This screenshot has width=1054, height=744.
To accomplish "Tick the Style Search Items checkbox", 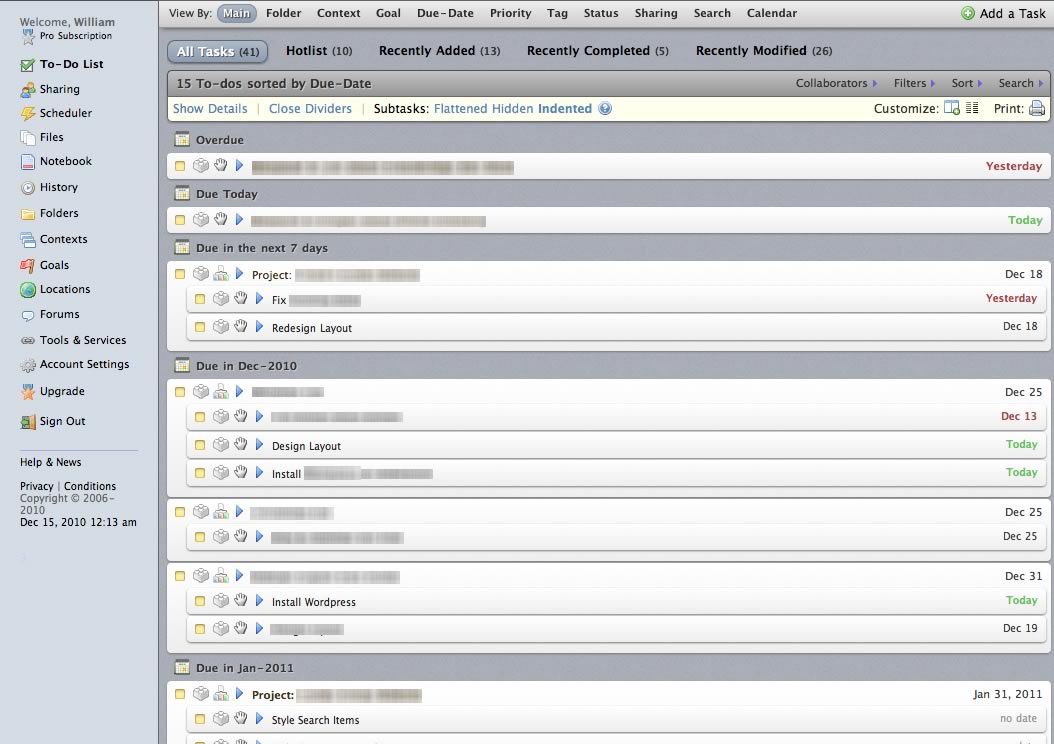I will (x=200, y=719).
